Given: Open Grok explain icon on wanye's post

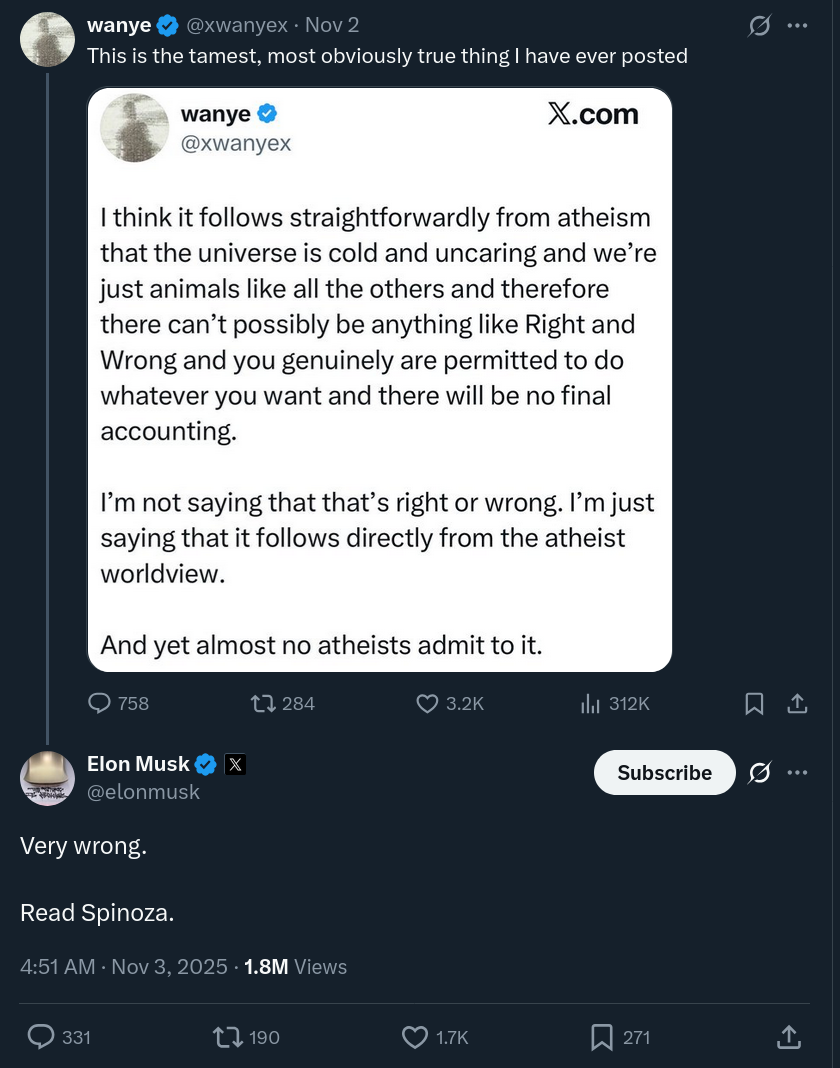Looking at the screenshot, I should (x=759, y=26).
